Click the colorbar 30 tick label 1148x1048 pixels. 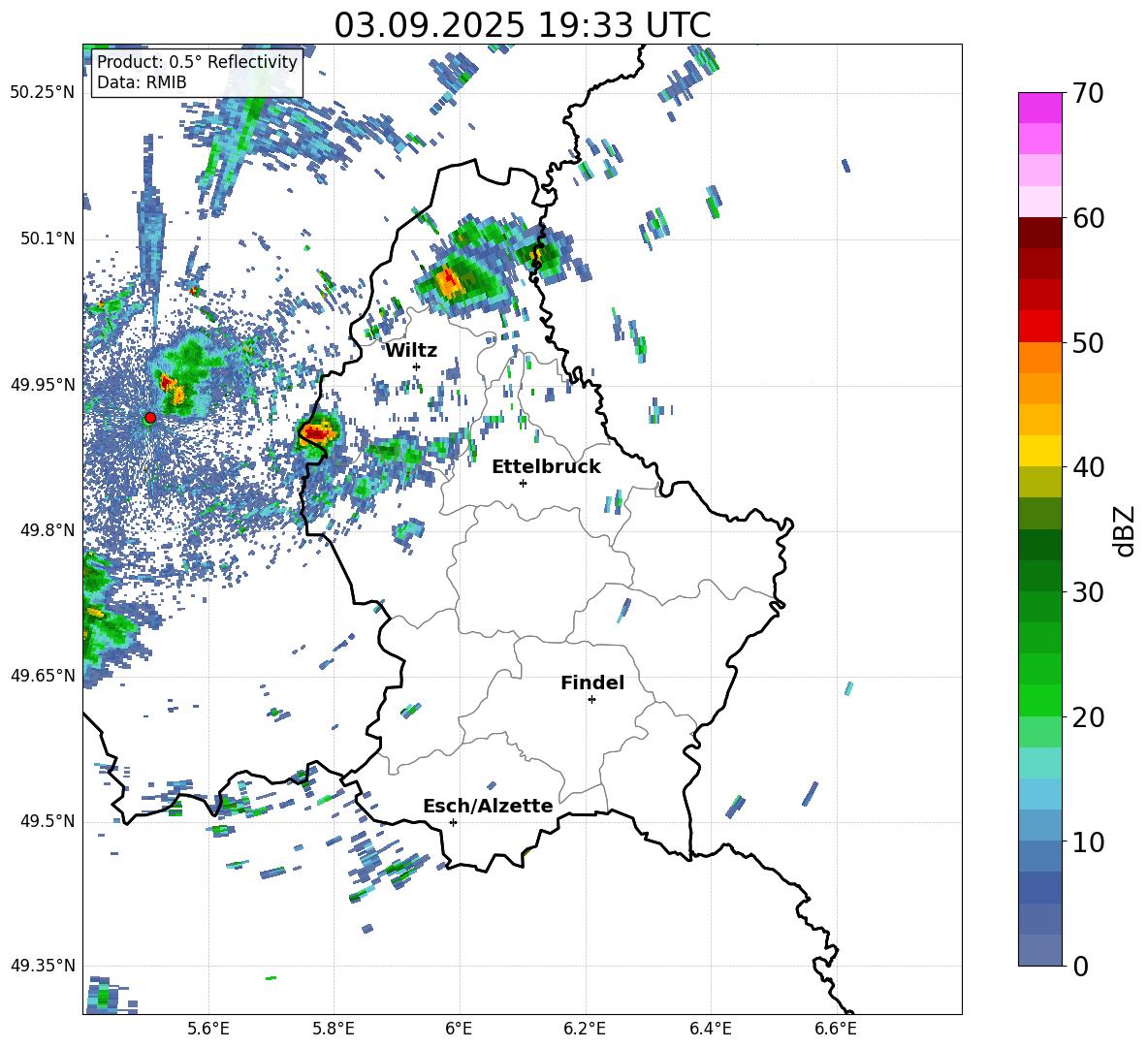(x=1089, y=592)
